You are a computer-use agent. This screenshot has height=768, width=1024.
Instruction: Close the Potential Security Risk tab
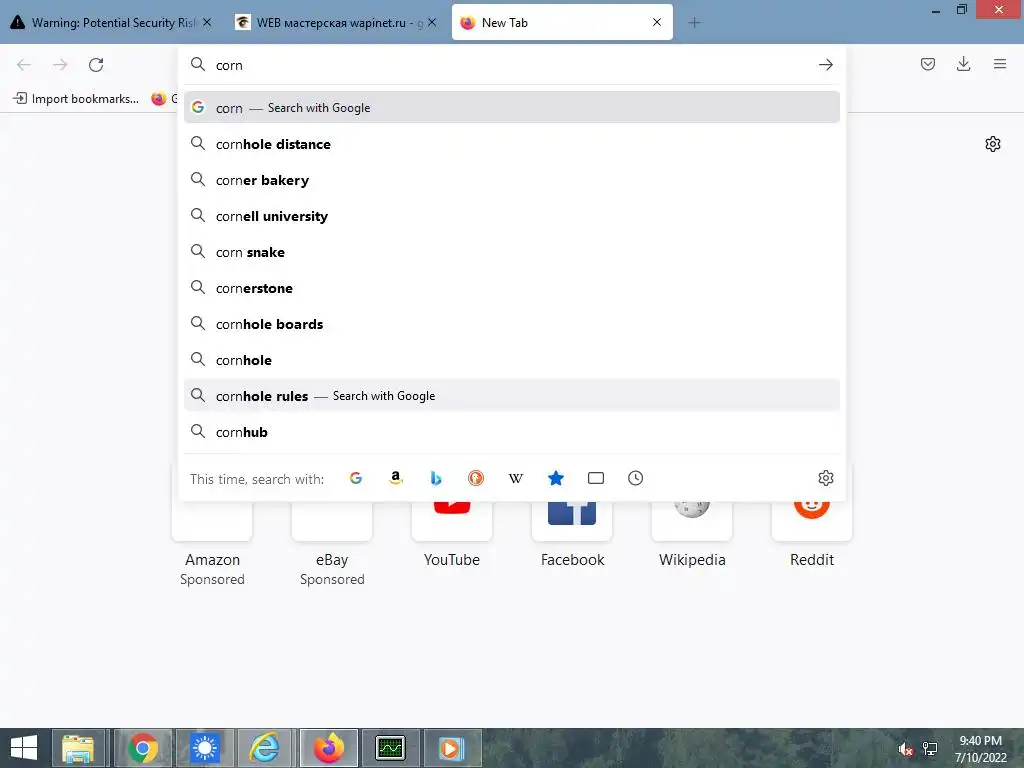pos(207,22)
